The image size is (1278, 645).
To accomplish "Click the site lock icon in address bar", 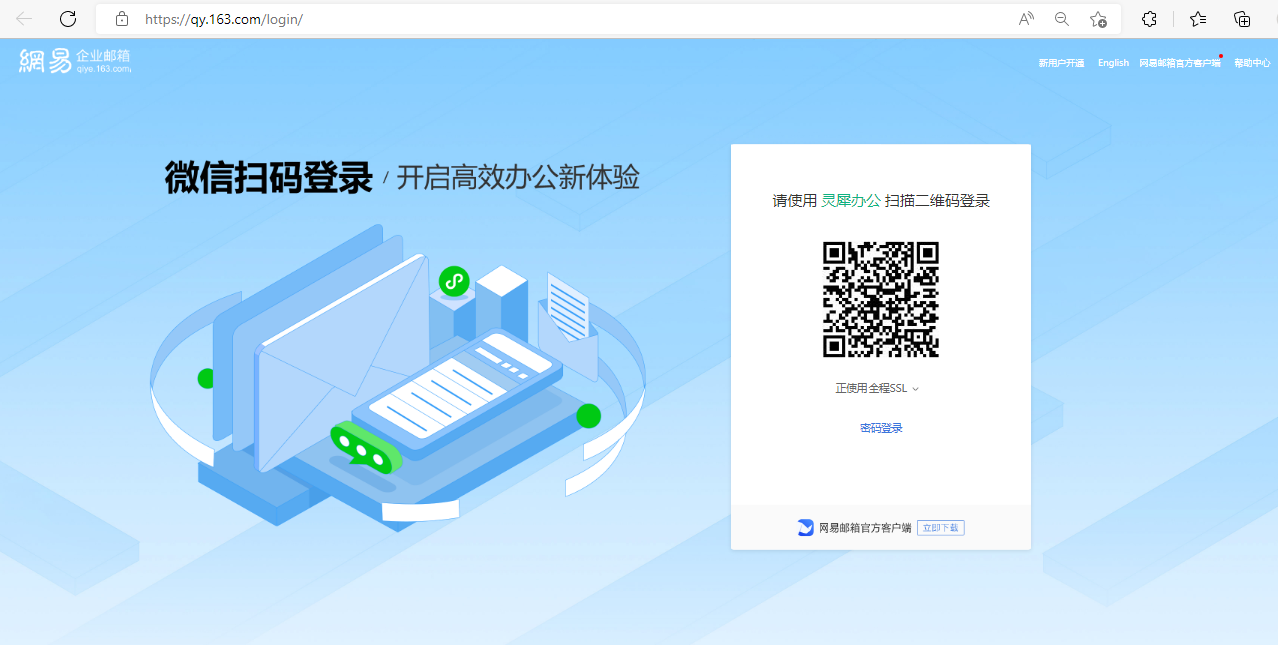I will [x=122, y=18].
